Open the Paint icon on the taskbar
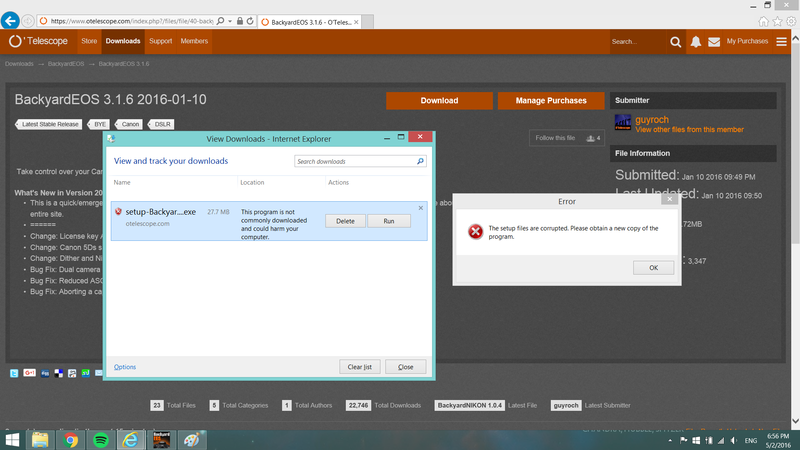This screenshot has height=450, width=800. pos(192,440)
